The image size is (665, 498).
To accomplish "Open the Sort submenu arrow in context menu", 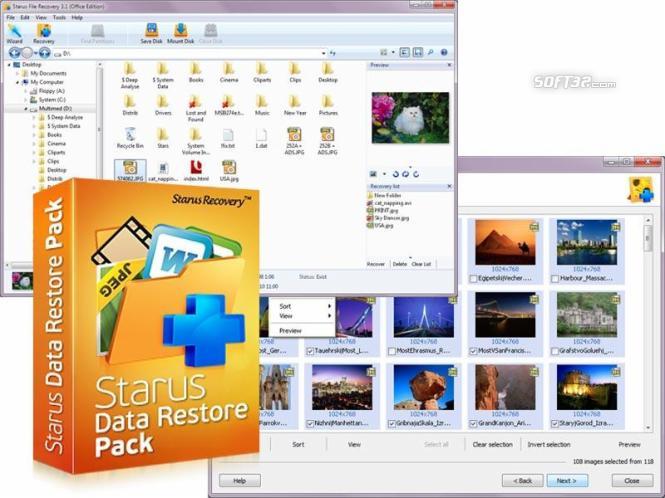I will [329, 306].
